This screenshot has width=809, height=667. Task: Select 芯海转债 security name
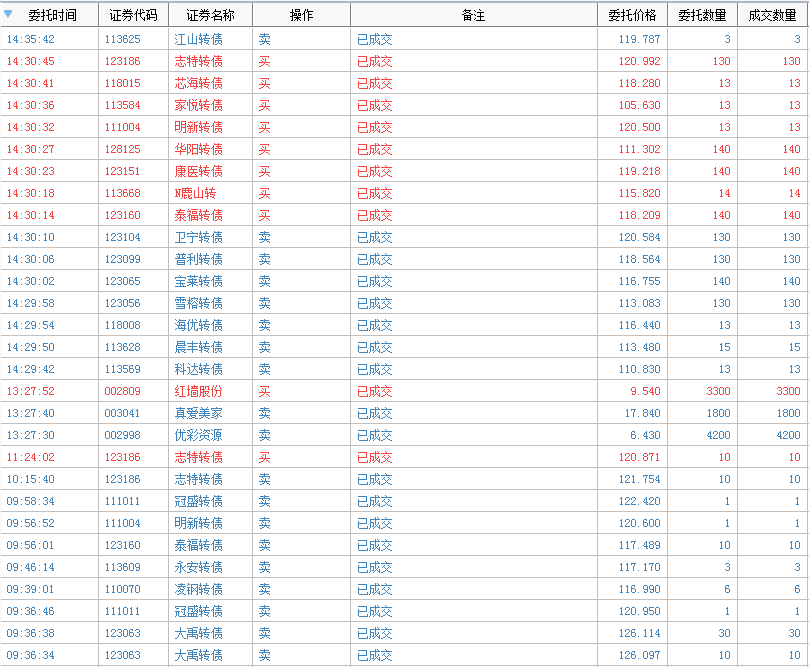[x=199, y=83]
